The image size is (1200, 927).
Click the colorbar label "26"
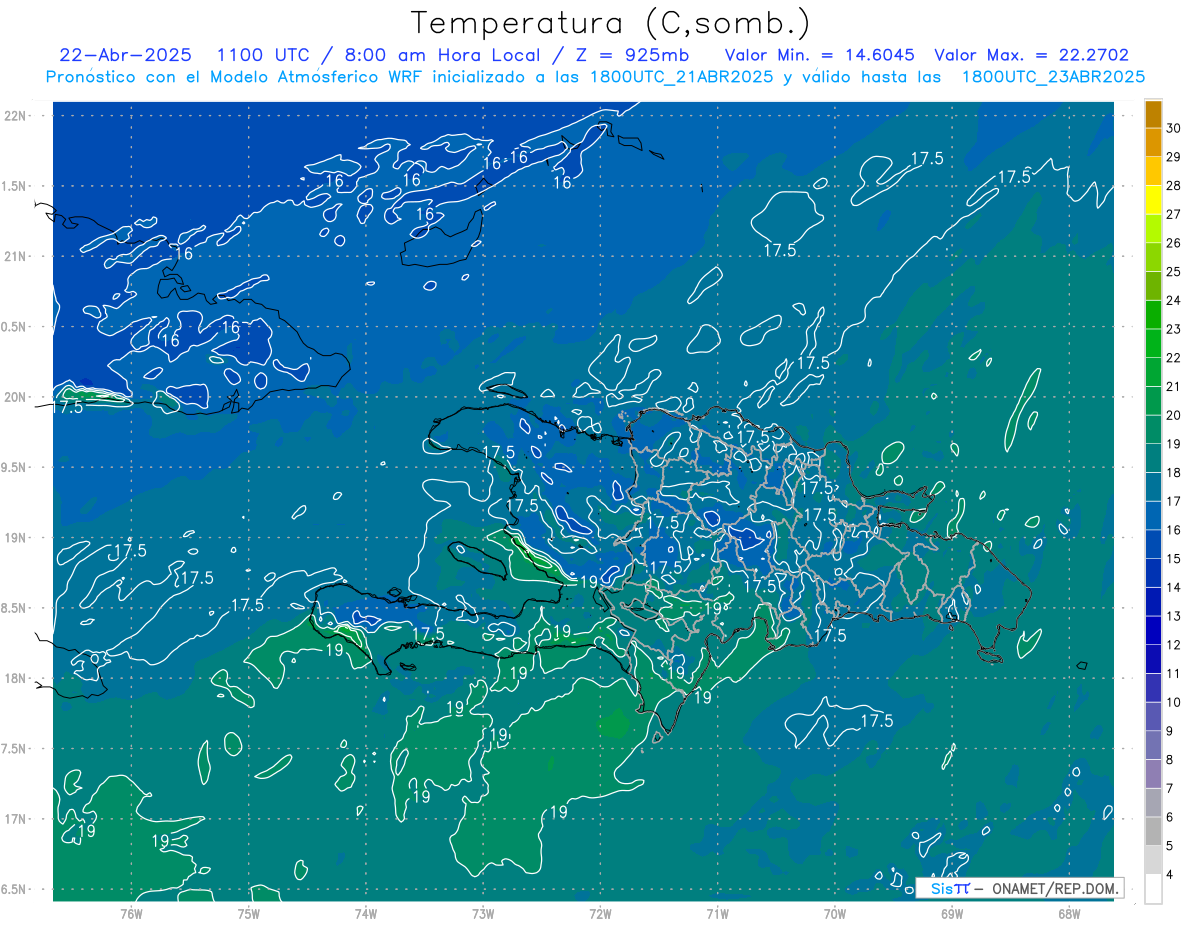pos(1174,243)
